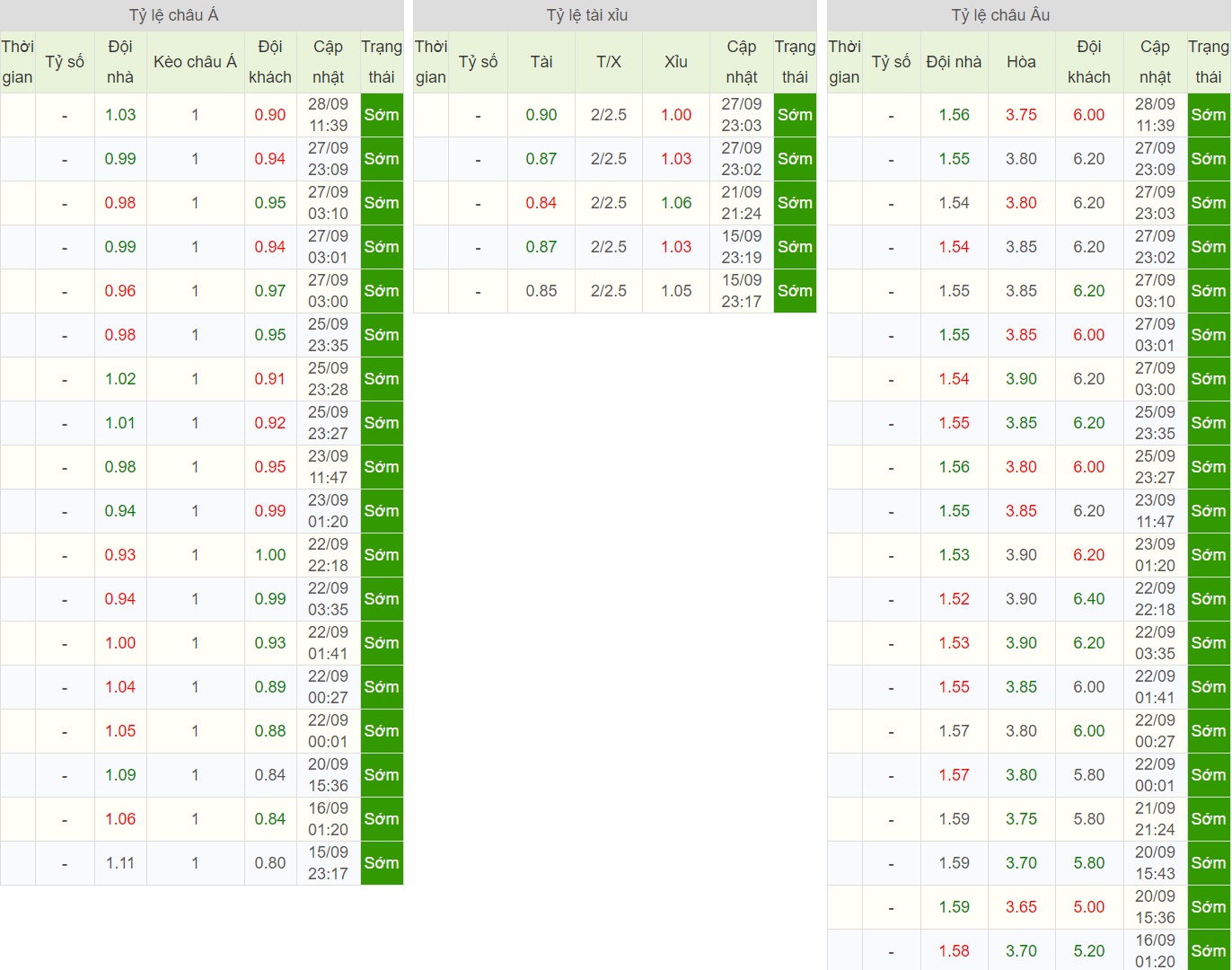1232x970 pixels.
Task: Click "Trạng thái" header in the châu Âu table
Action: [x=1209, y=62]
